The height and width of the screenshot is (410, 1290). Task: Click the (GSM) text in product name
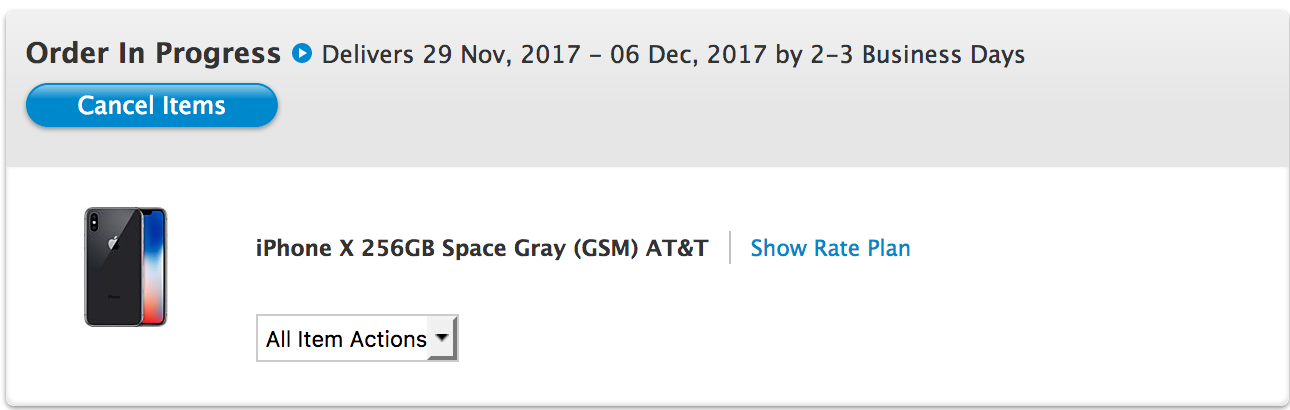608,249
